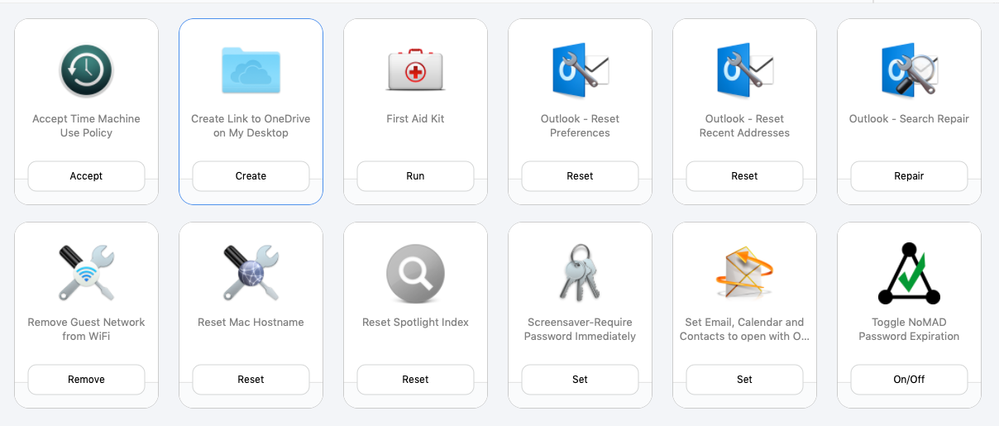Set screensaver to require password immediately
Image resolution: width=999 pixels, height=426 pixels.
click(580, 380)
